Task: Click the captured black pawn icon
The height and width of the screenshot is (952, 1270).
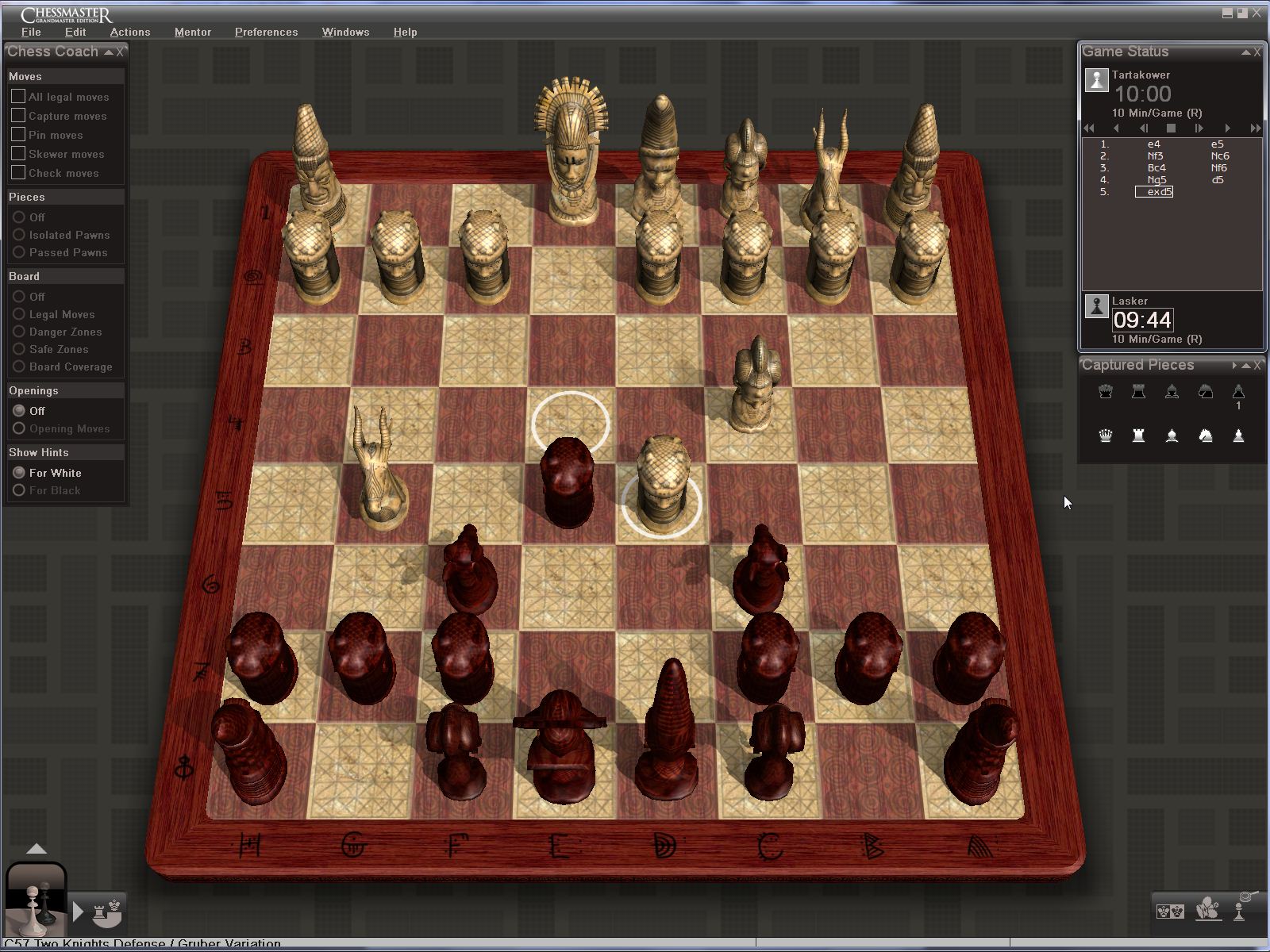Action: click(1238, 392)
